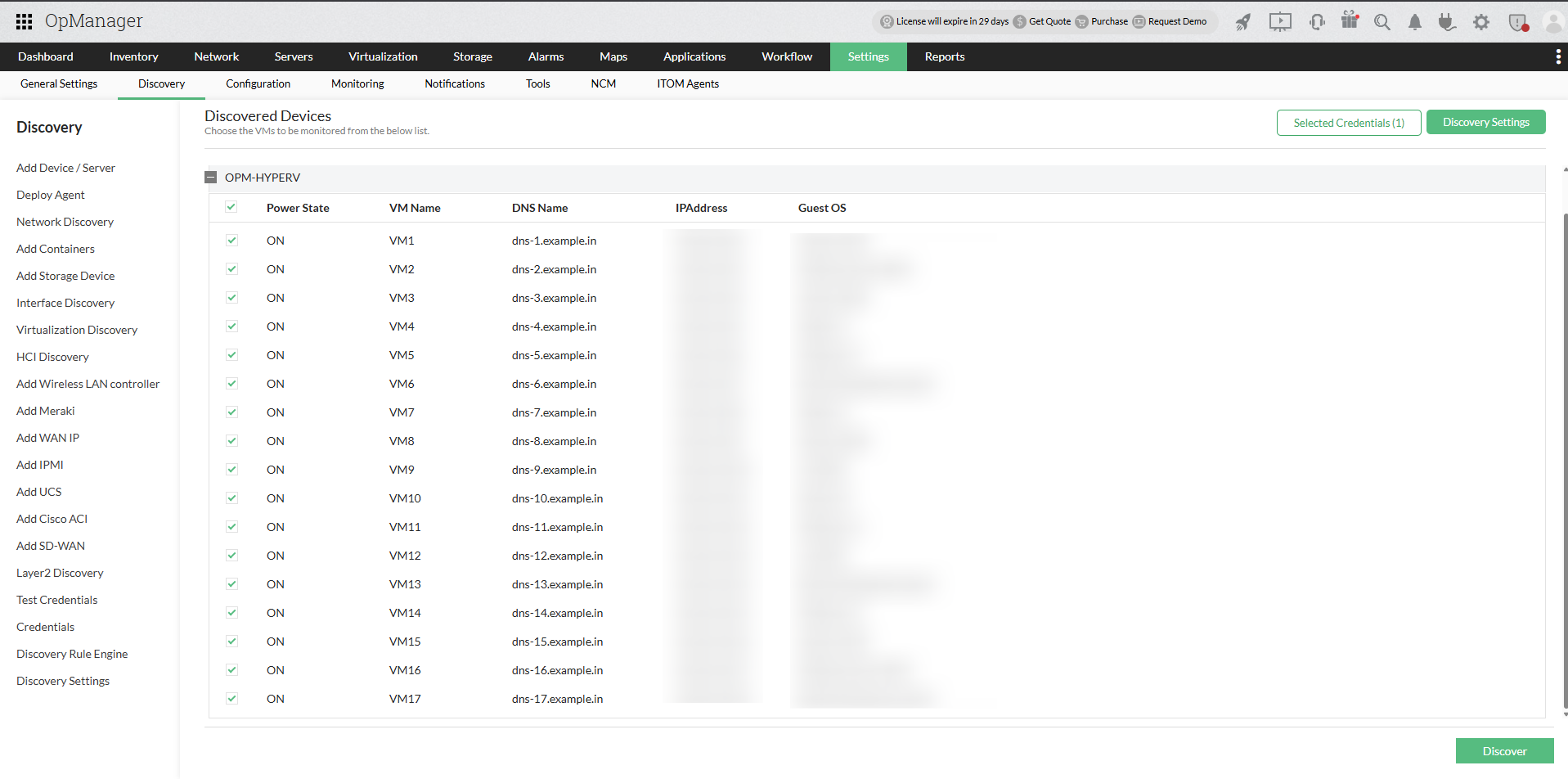Open HCI Discovery in sidebar
Viewport: 1568px width, 779px height.
tap(52, 357)
